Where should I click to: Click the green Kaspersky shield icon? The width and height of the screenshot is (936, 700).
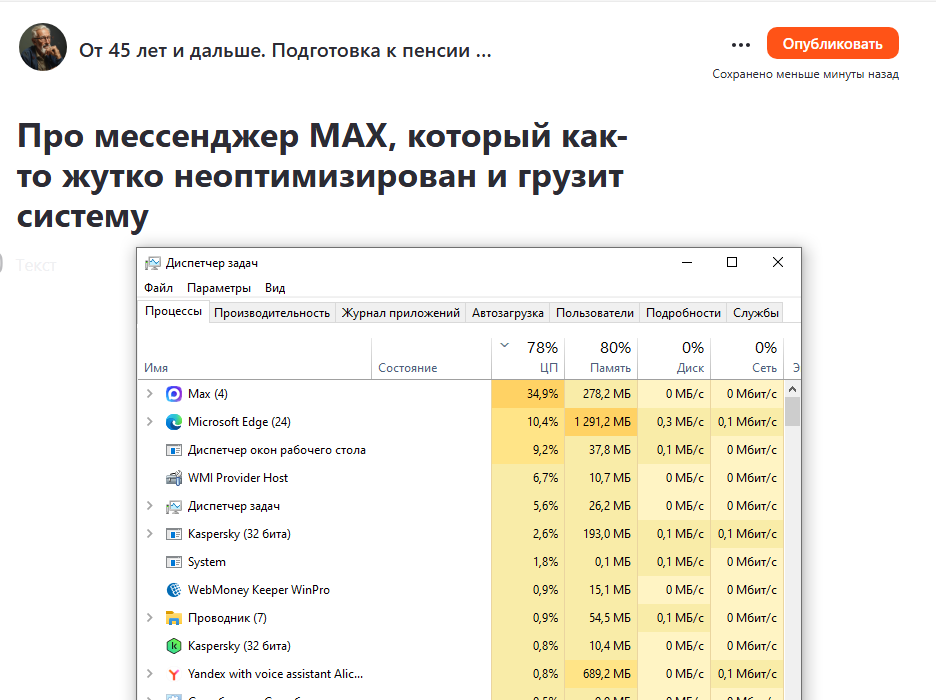174,646
